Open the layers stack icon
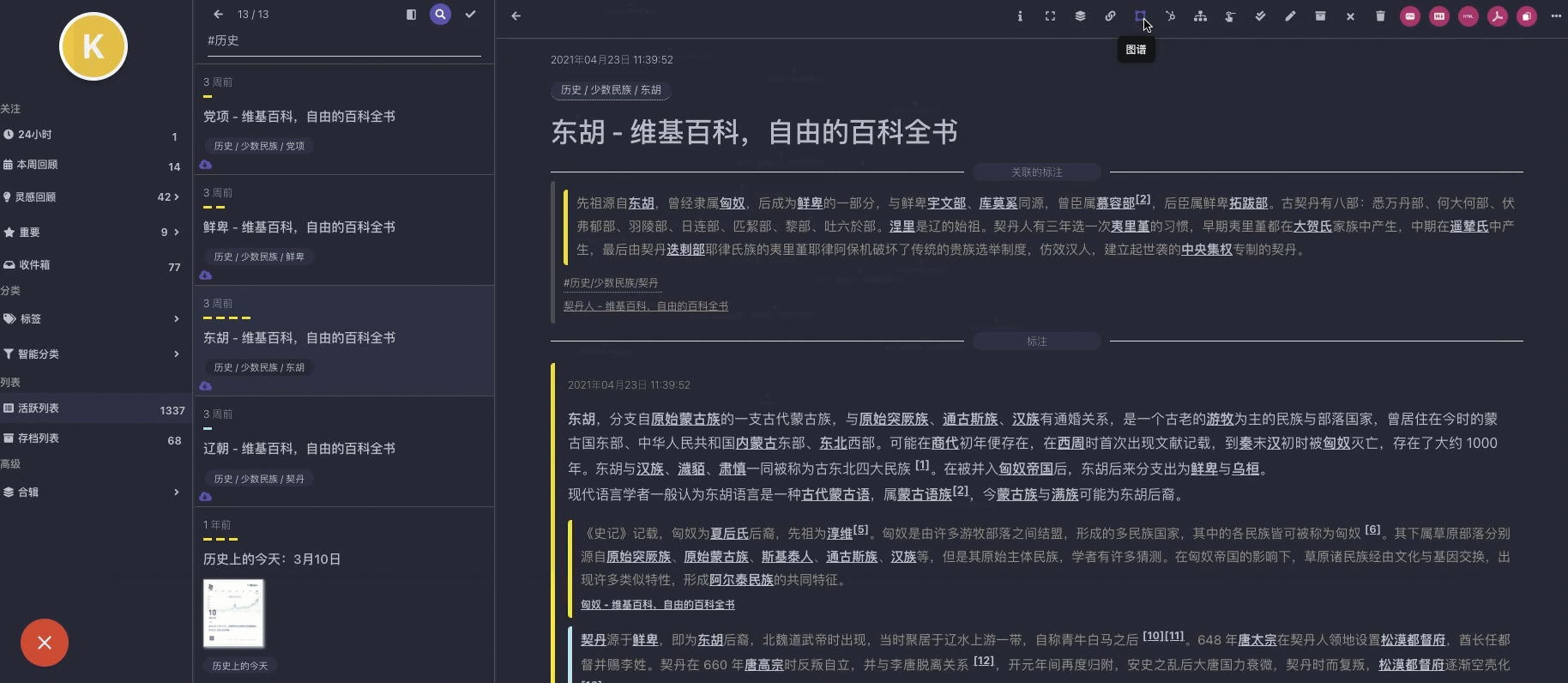The image size is (1568, 683). [1080, 16]
